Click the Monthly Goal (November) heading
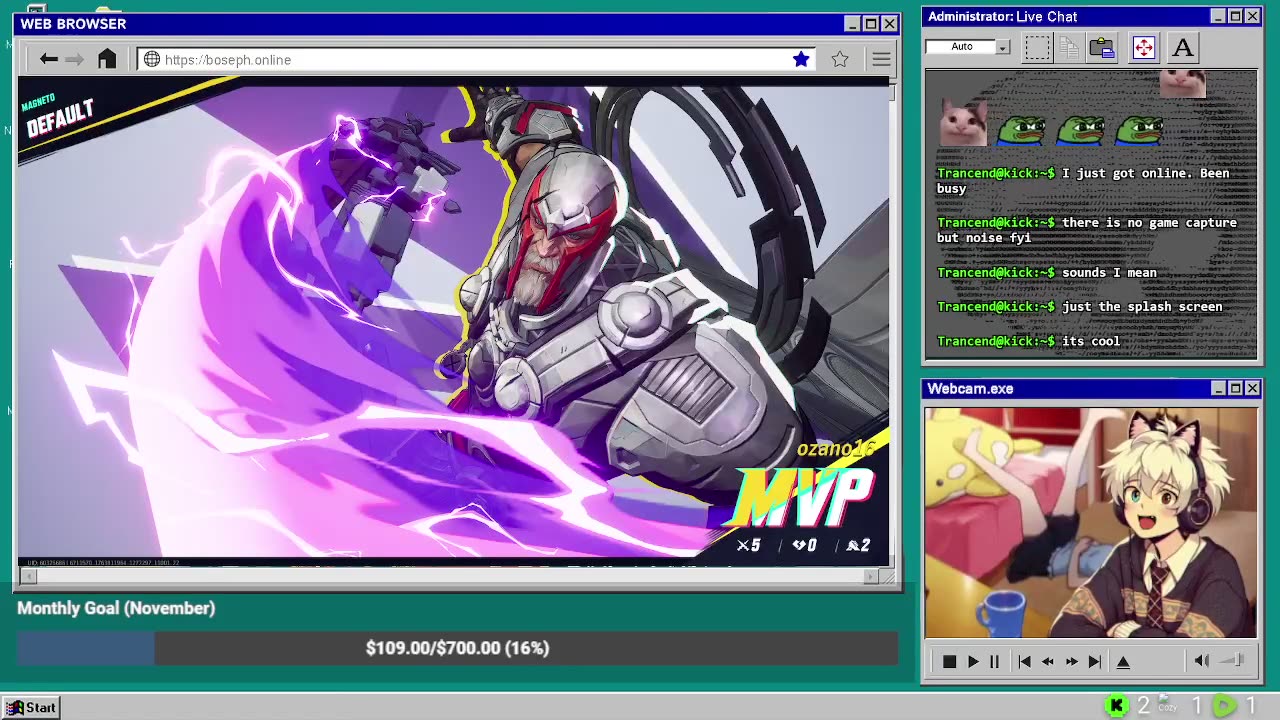This screenshot has width=1280, height=720. [116, 608]
